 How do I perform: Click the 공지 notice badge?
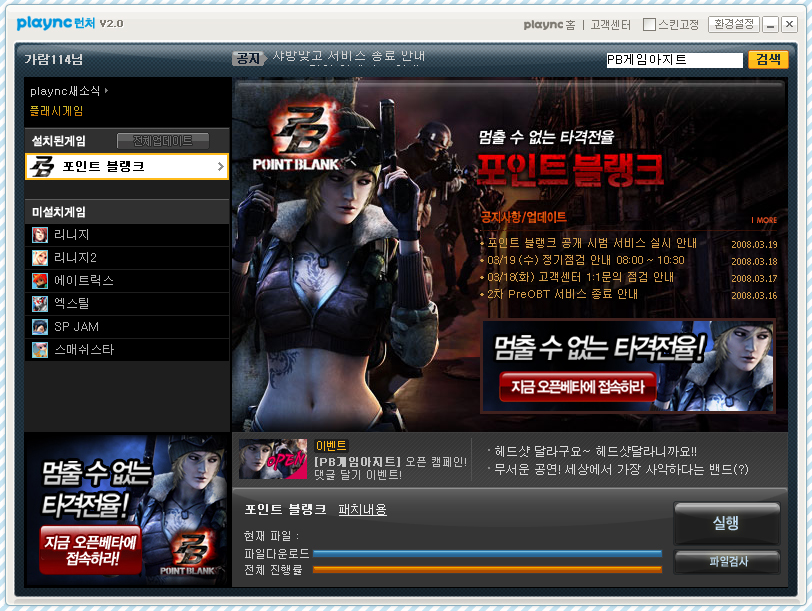click(x=249, y=59)
